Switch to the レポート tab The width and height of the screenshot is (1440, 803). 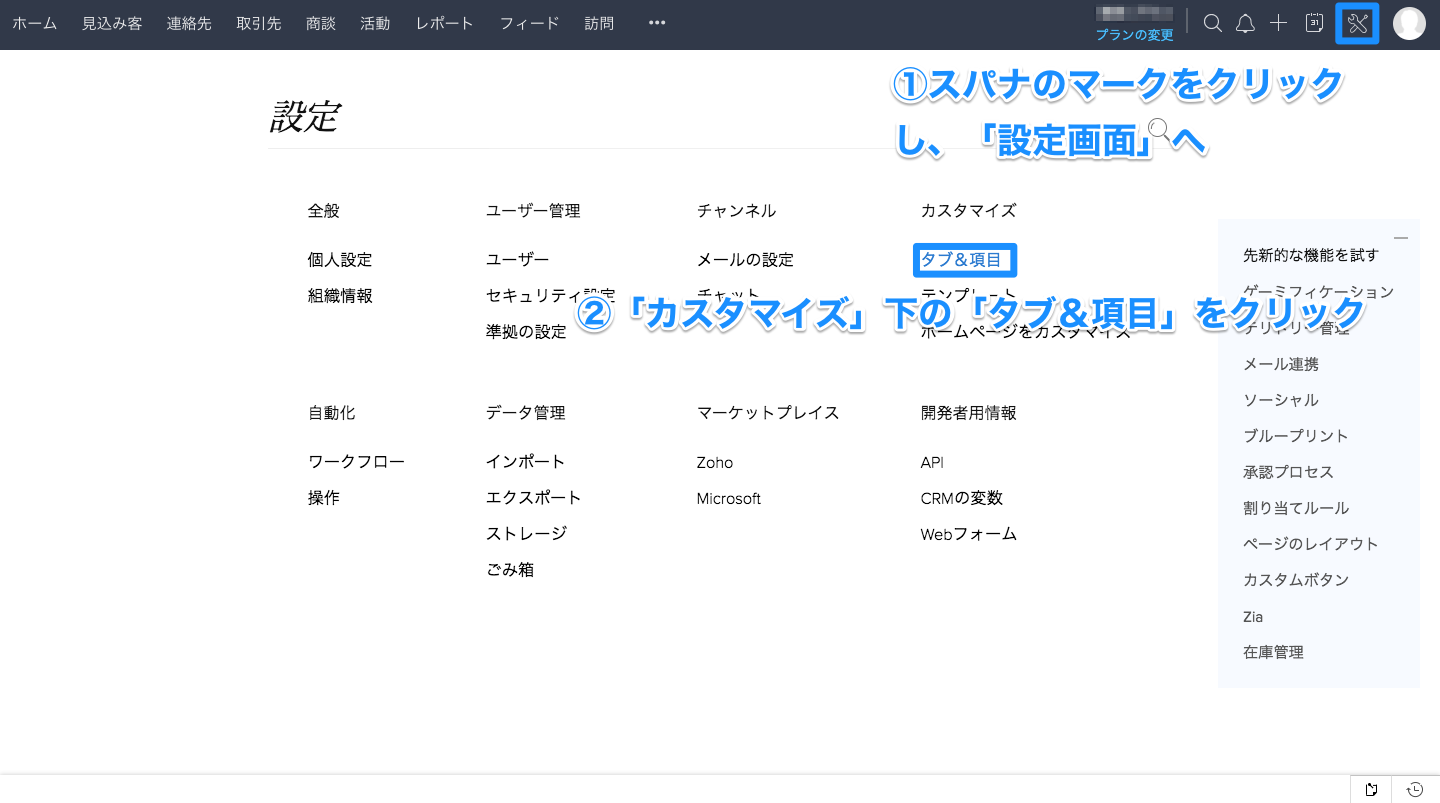444,23
